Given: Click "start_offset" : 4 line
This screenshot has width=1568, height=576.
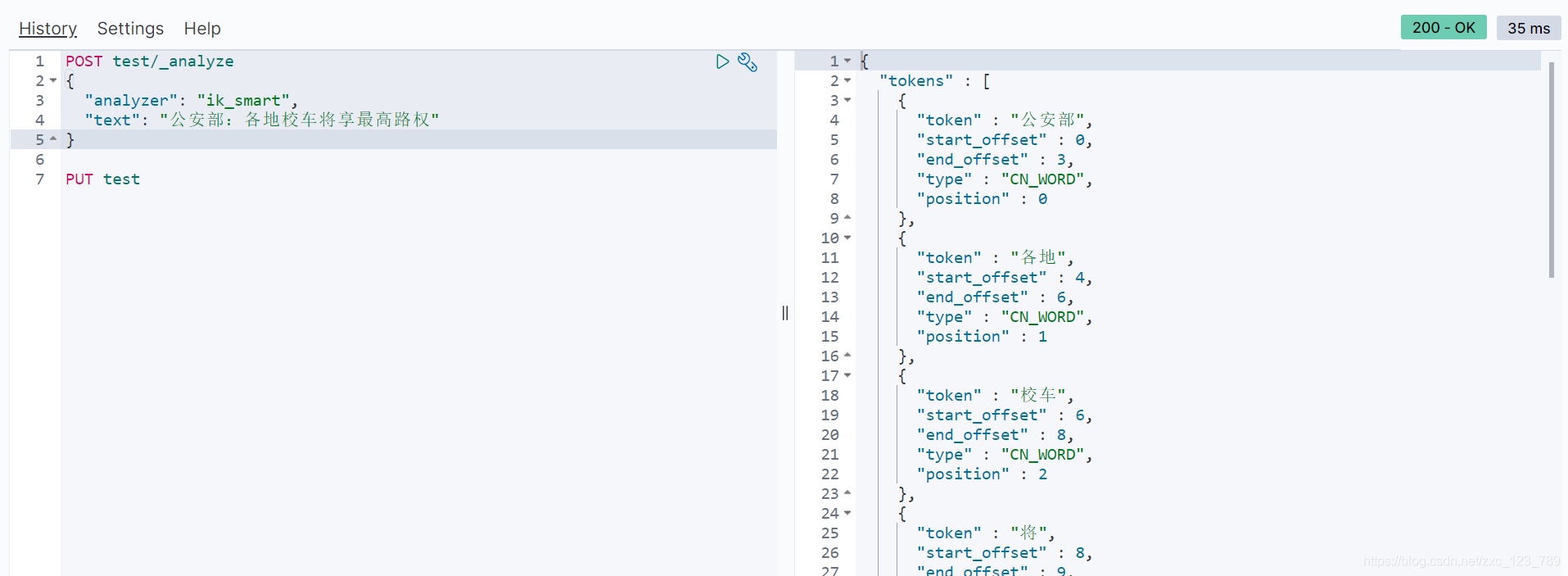Looking at the screenshot, I should 1005,278.
